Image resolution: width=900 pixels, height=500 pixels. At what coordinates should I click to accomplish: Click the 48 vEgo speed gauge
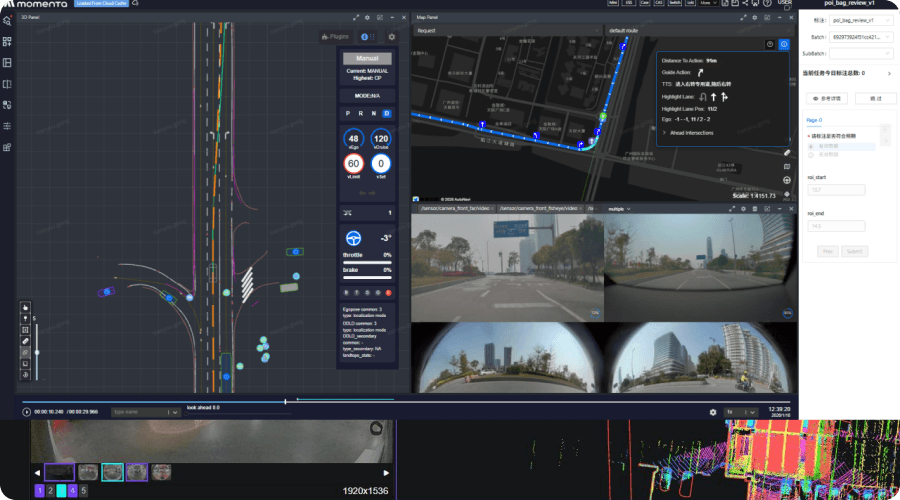[354, 138]
